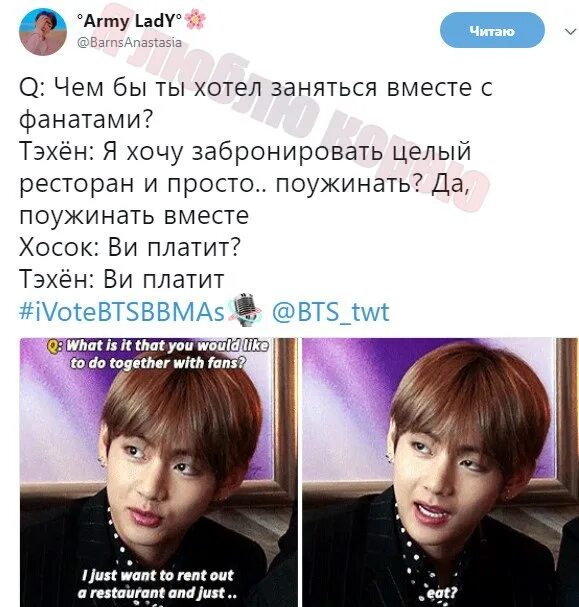Expand the tweet options chevron menu
The width and height of the screenshot is (579, 607).
pos(570,31)
